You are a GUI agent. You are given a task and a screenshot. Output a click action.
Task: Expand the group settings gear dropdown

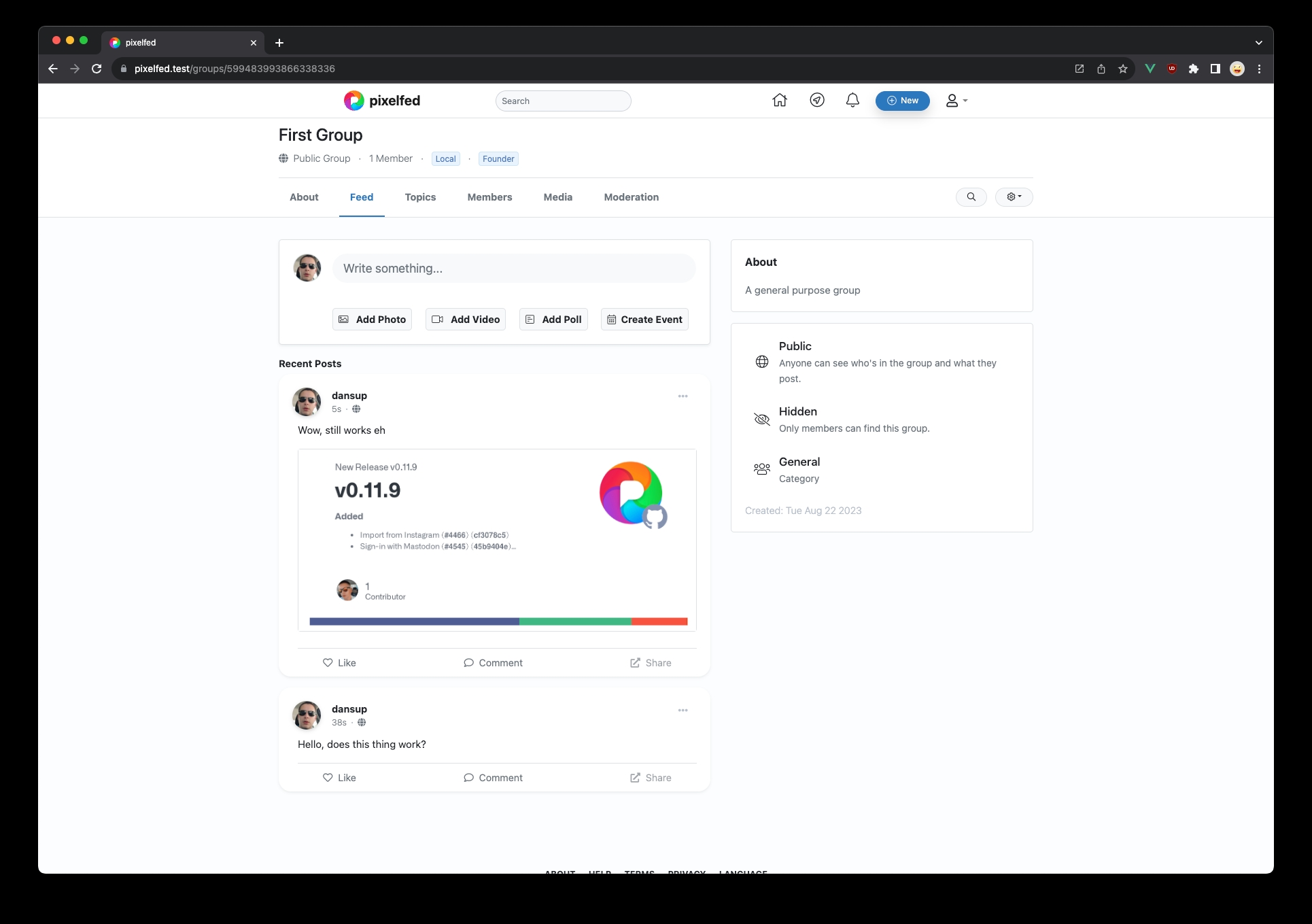pyautogui.click(x=1014, y=197)
